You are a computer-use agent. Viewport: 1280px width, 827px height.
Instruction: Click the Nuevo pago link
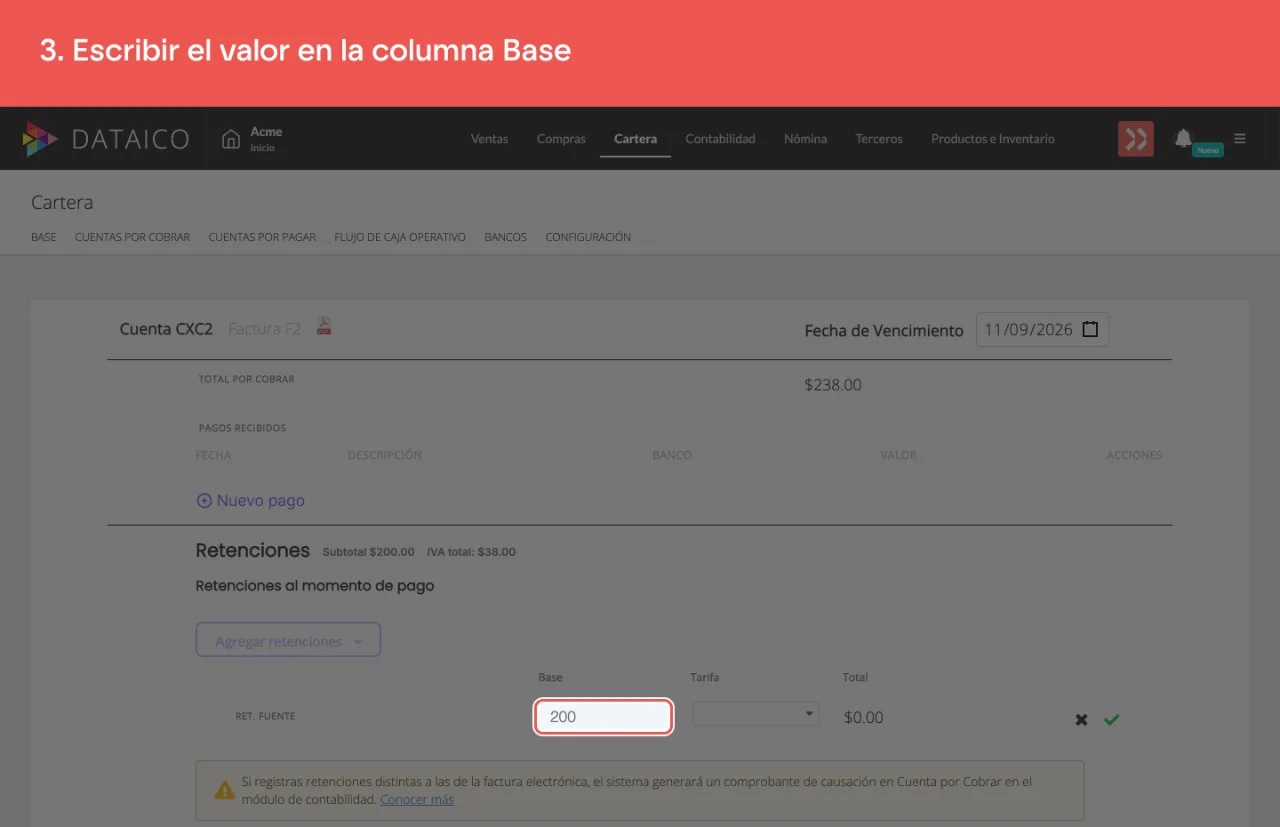coord(251,500)
